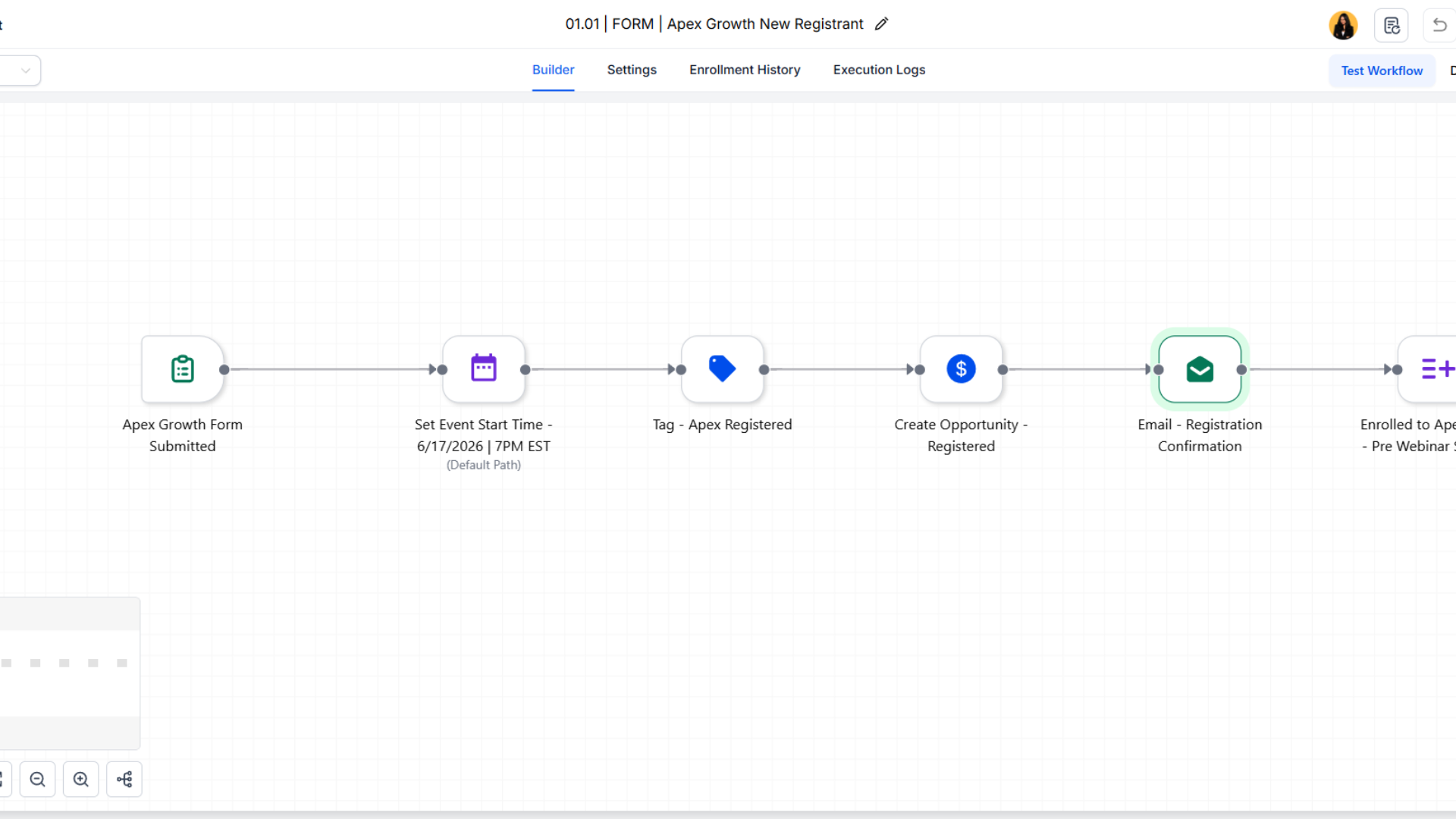Open the Enrolled to Apex workflow node

pos(1428,369)
